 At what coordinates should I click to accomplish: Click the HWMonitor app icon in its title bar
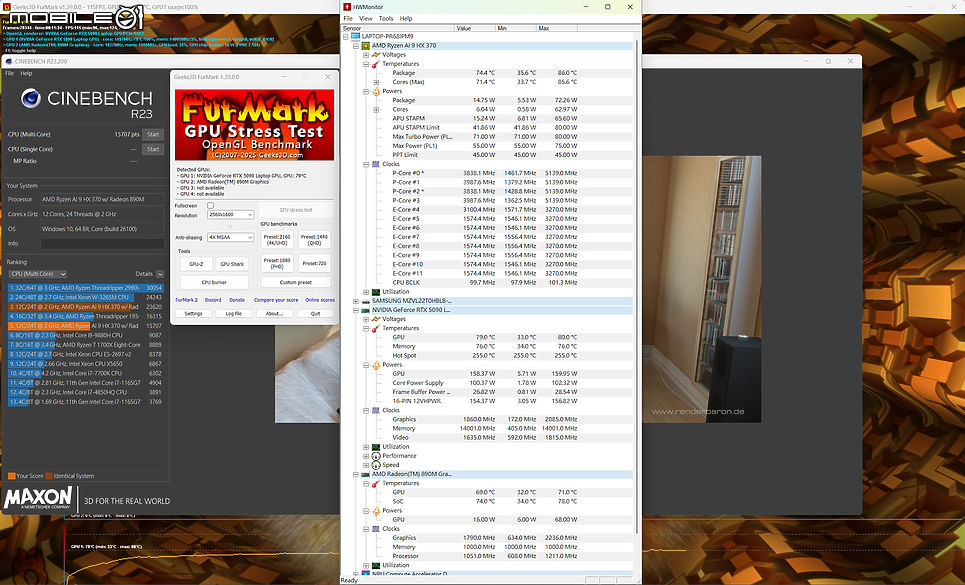pyautogui.click(x=347, y=7)
